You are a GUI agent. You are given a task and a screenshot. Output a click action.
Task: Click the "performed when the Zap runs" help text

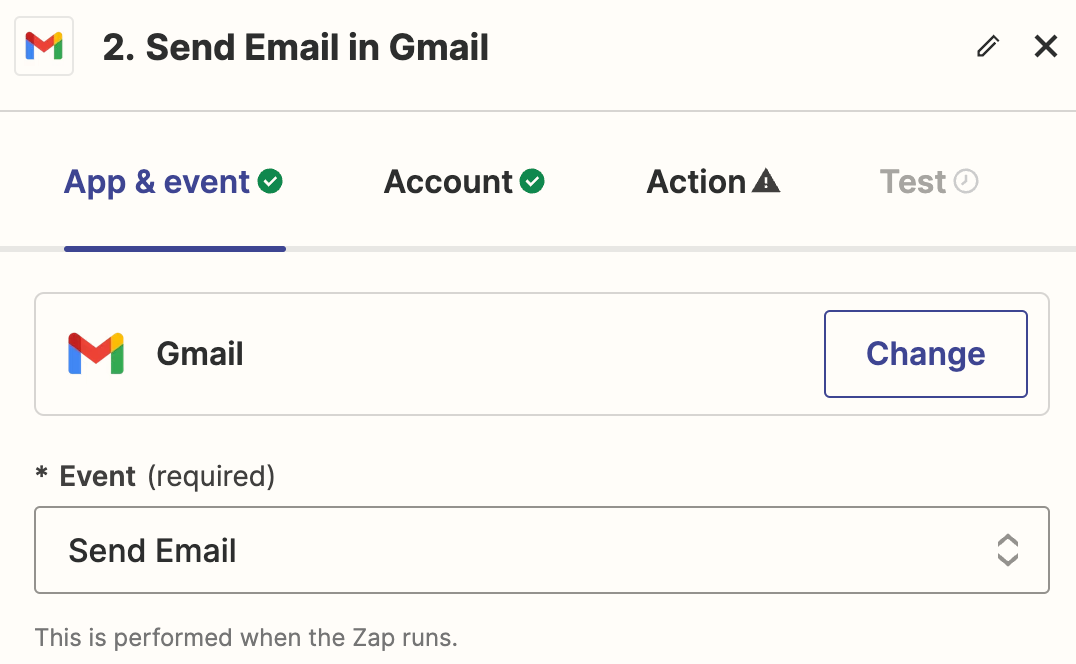tap(246, 637)
